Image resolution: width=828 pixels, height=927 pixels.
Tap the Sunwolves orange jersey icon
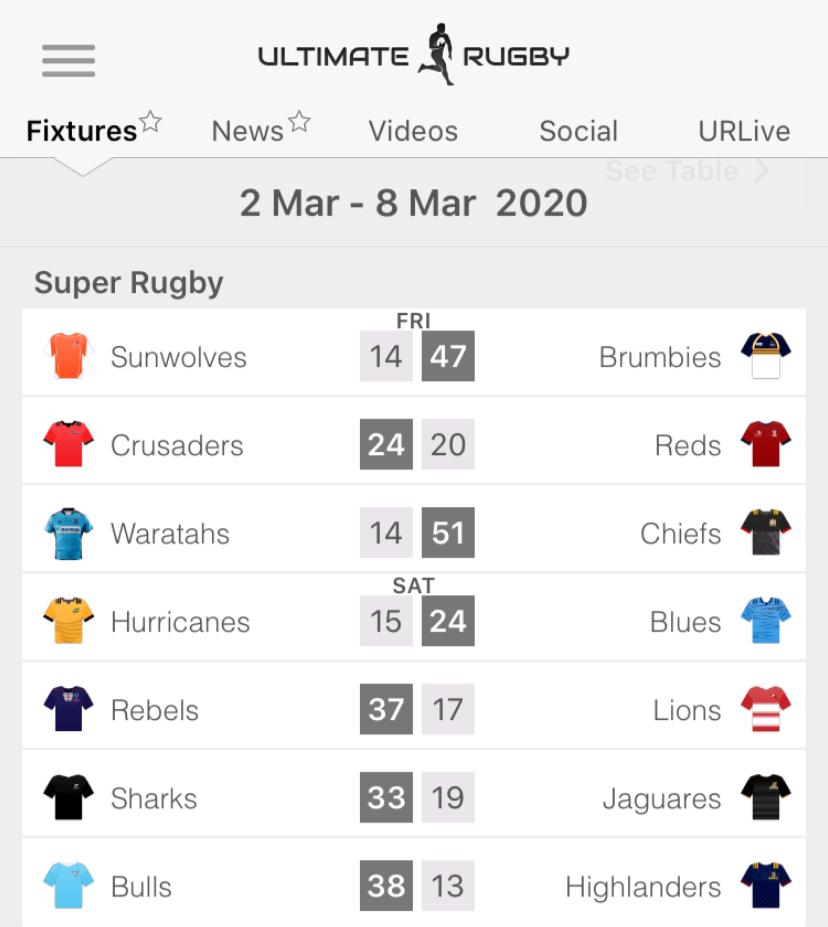68,356
